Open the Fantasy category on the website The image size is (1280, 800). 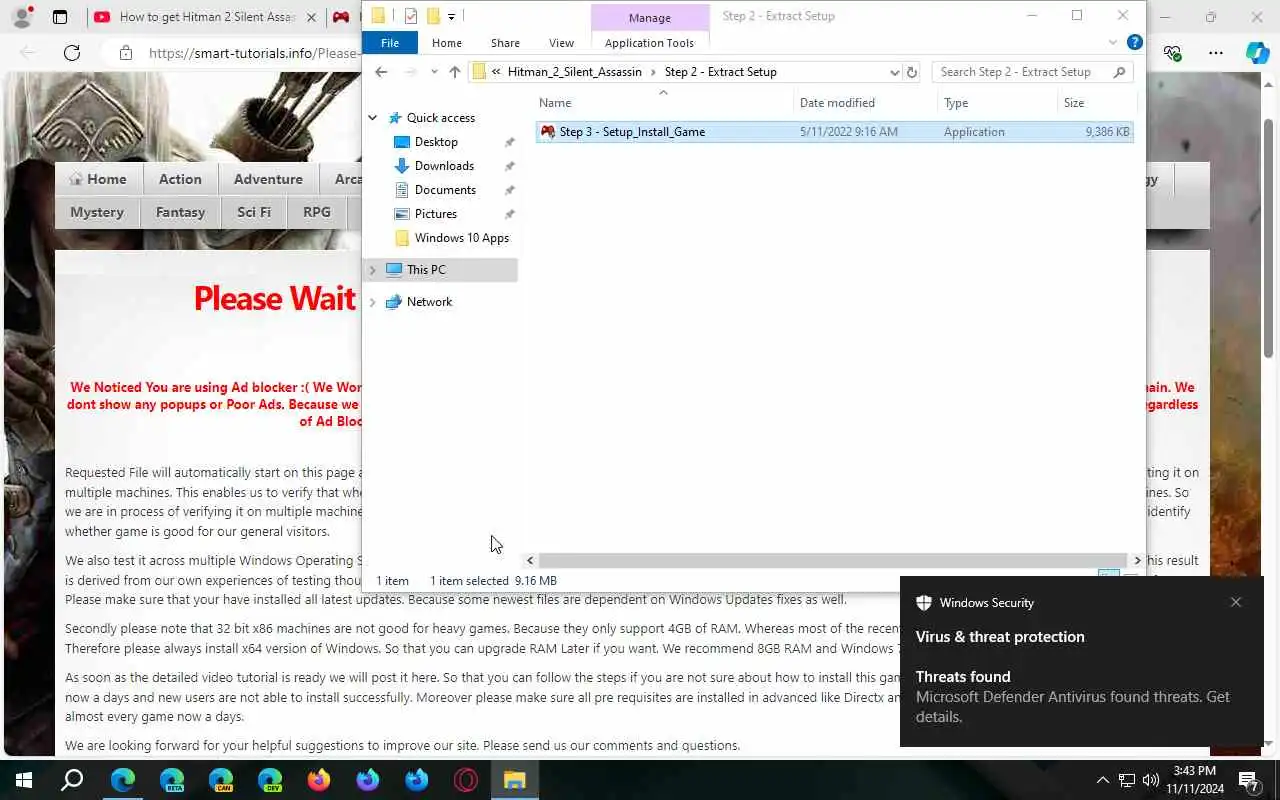point(180,212)
